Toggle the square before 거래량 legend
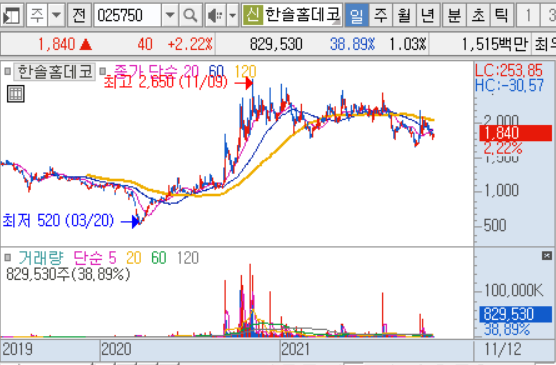The width and height of the screenshot is (556, 365). pos(7,258)
